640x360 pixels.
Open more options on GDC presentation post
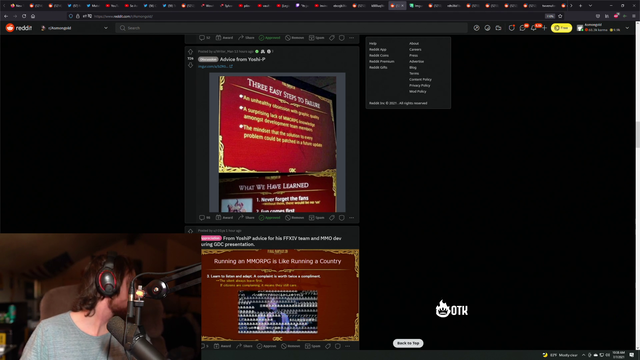(x=347, y=346)
